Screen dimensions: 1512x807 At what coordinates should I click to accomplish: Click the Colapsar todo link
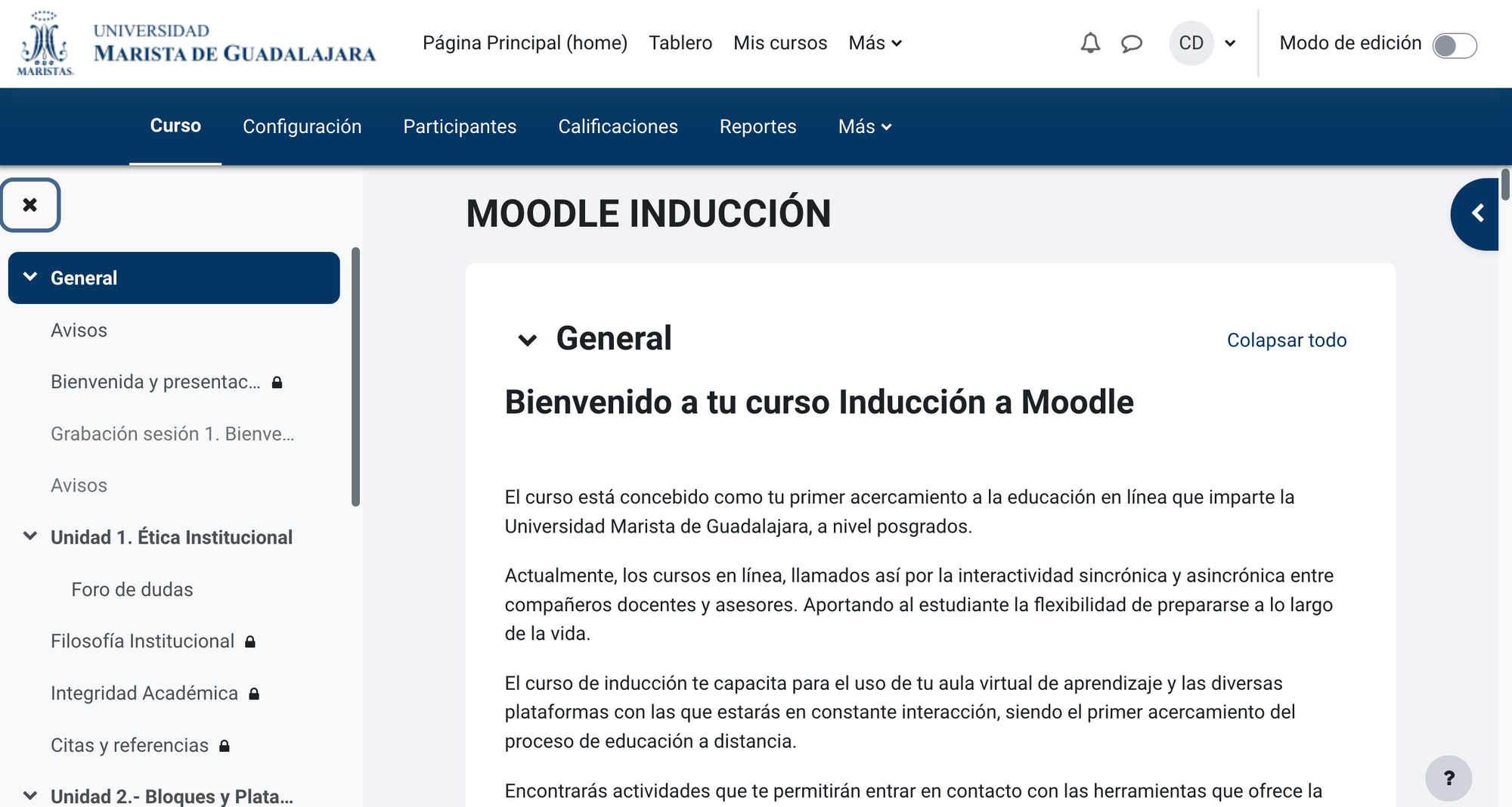(1286, 340)
